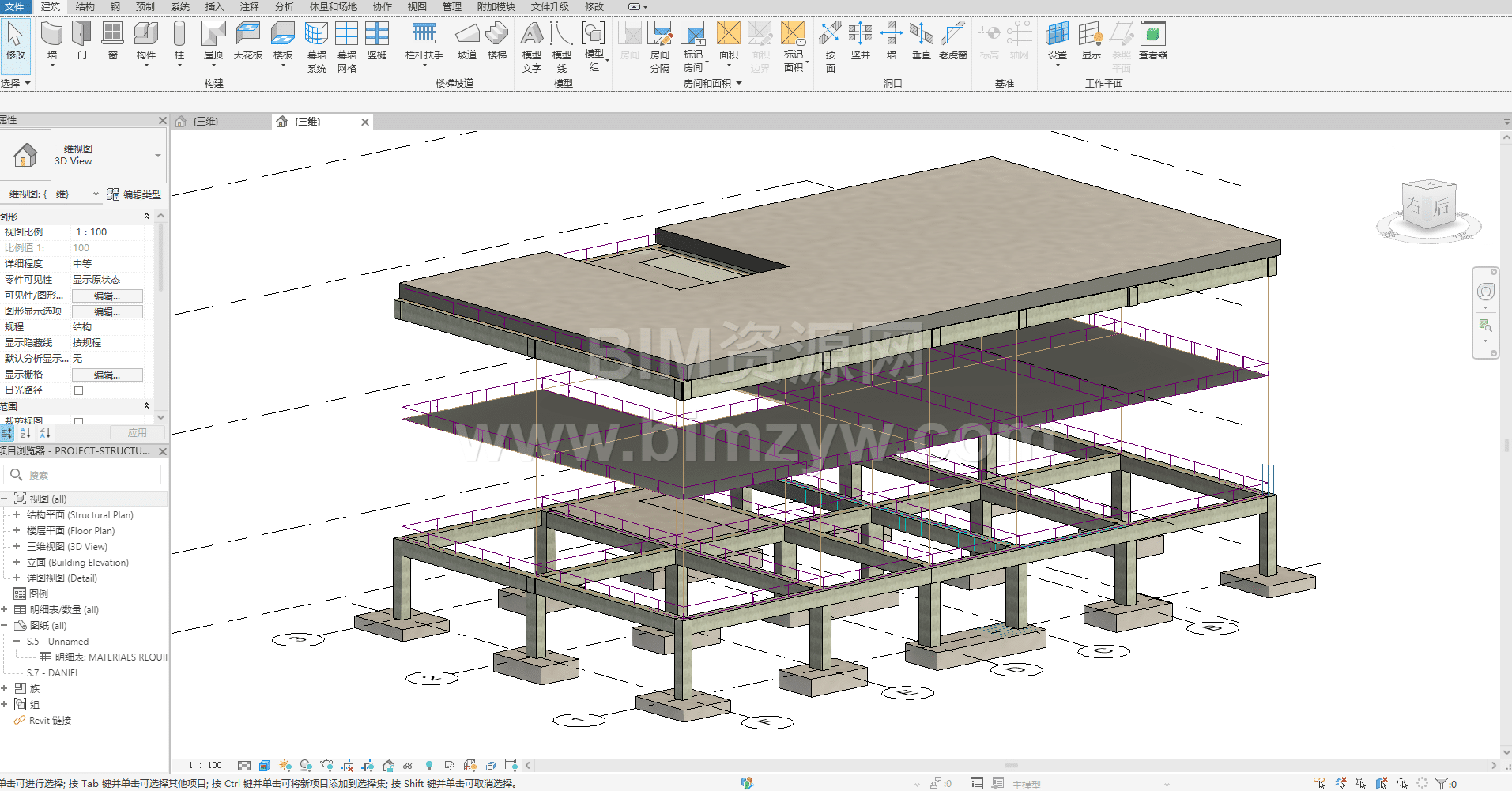This screenshot has width=1512, height=791.
Task: Expand the Structural Plan (结构平面) tree node
Action: (17, 514)
